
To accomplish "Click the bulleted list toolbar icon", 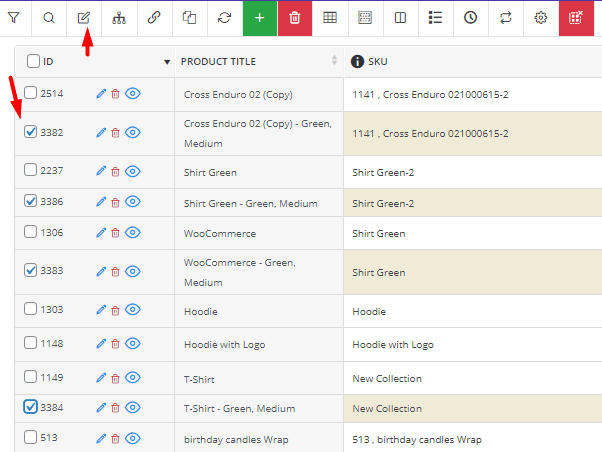I will coord(435,18).
